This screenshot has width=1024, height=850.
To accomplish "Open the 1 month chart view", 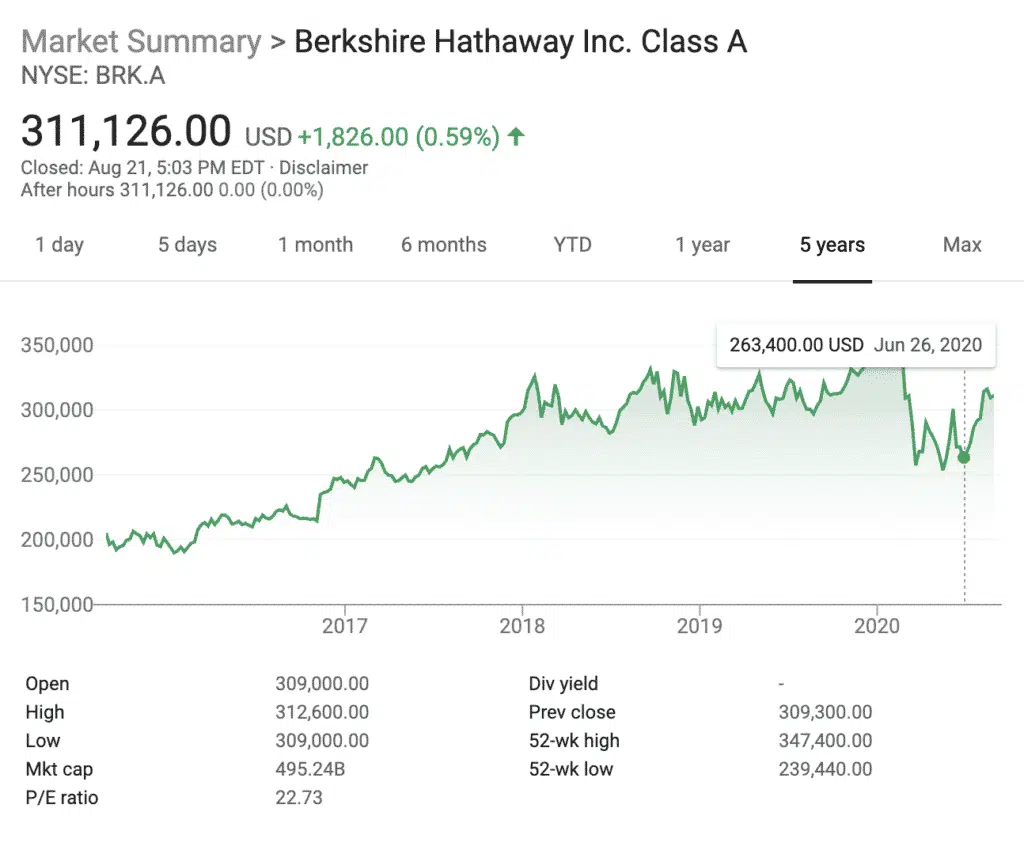I will click(315, 244).
